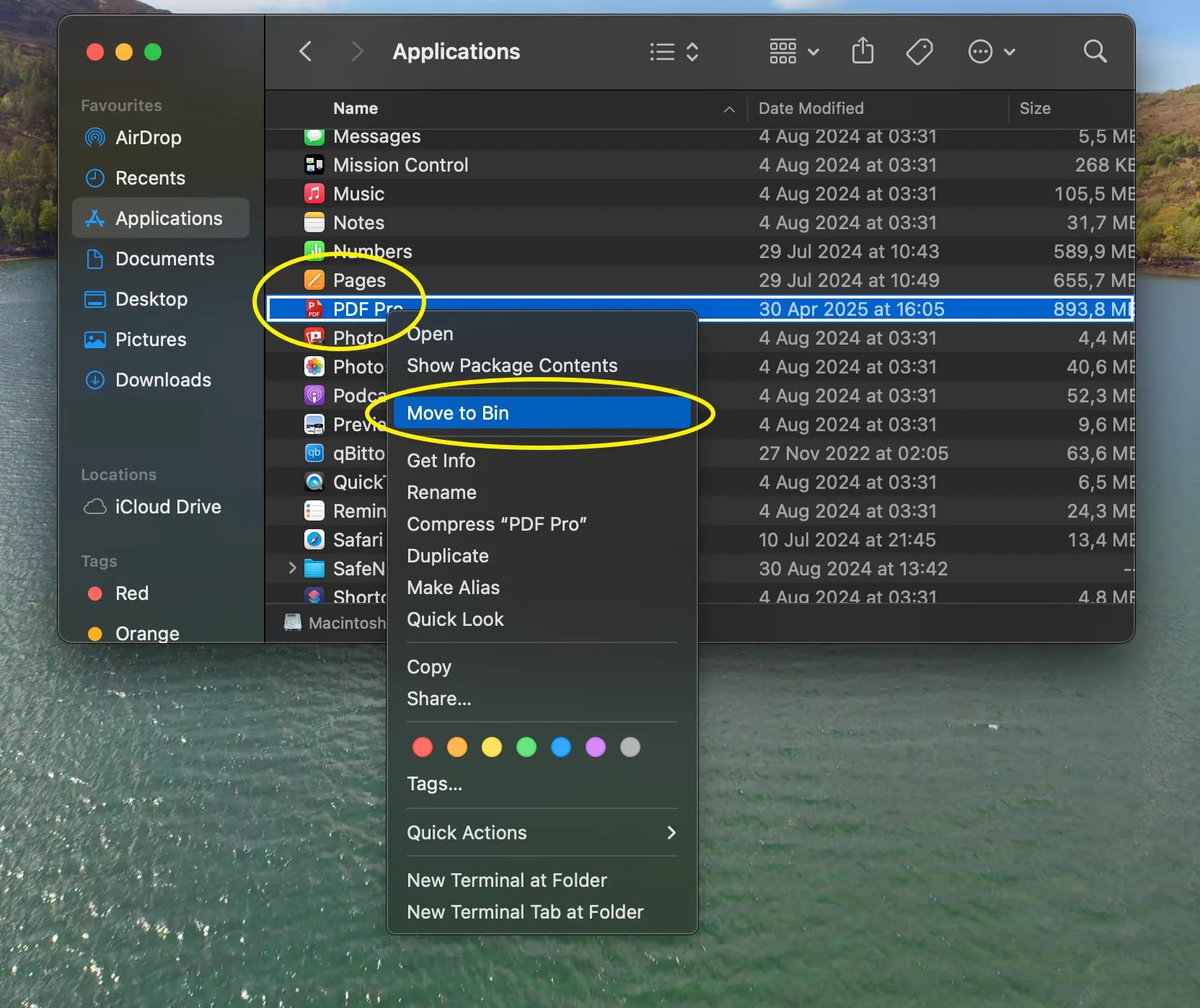Viewport: 1200px width, 1008px height.
Task: Click the back navigation arrow
Action: [306, 51]
